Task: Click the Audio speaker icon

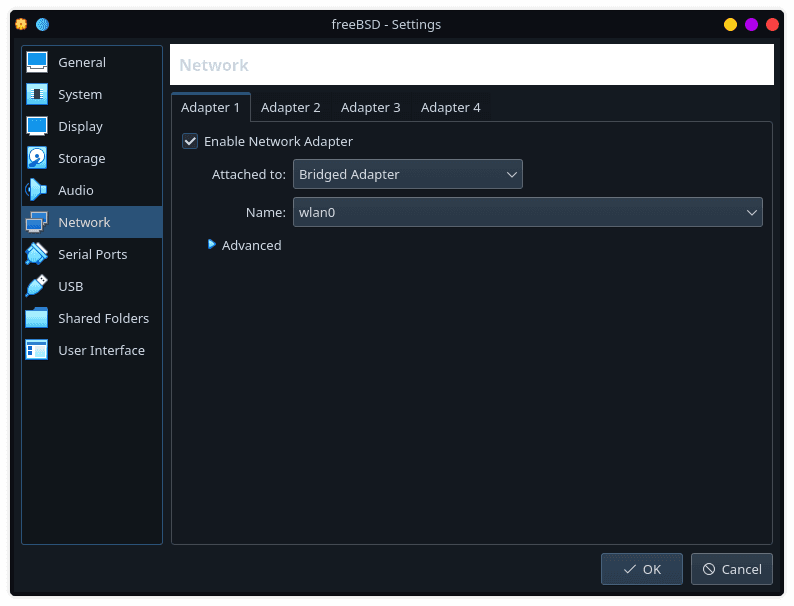Action: point(37,190)
